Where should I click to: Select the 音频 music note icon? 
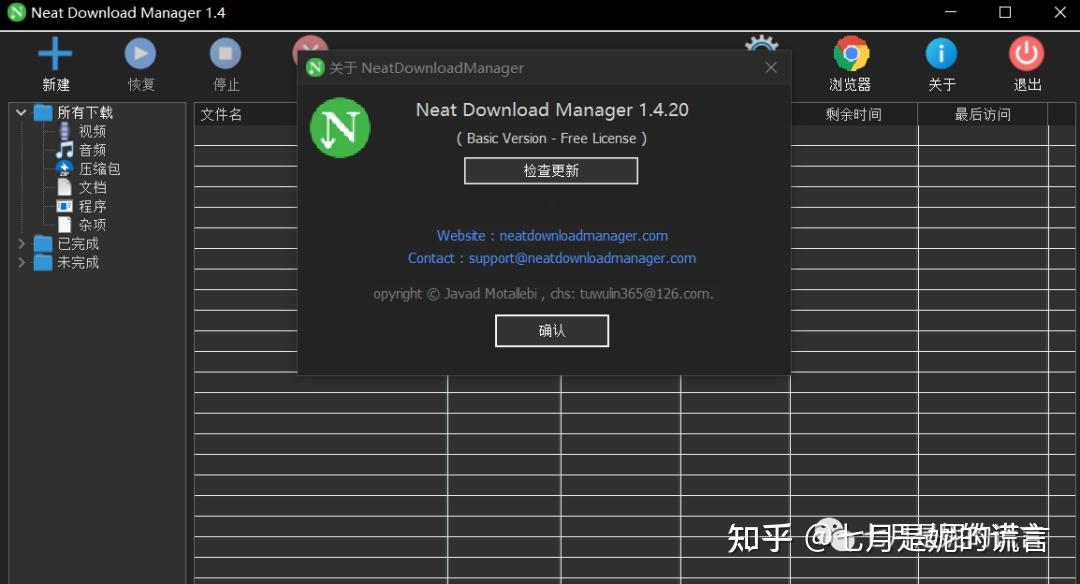(x=65, y=149)
